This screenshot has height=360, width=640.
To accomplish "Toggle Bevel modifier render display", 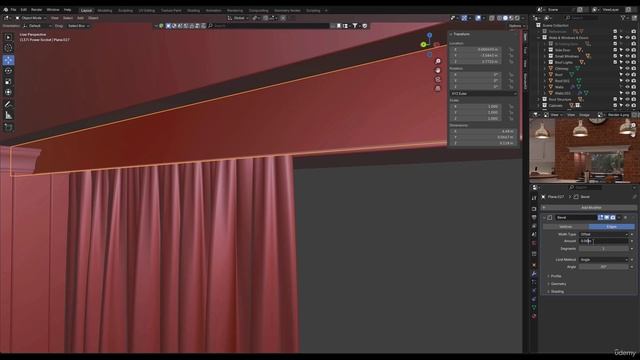I will (x=613, y=218).
